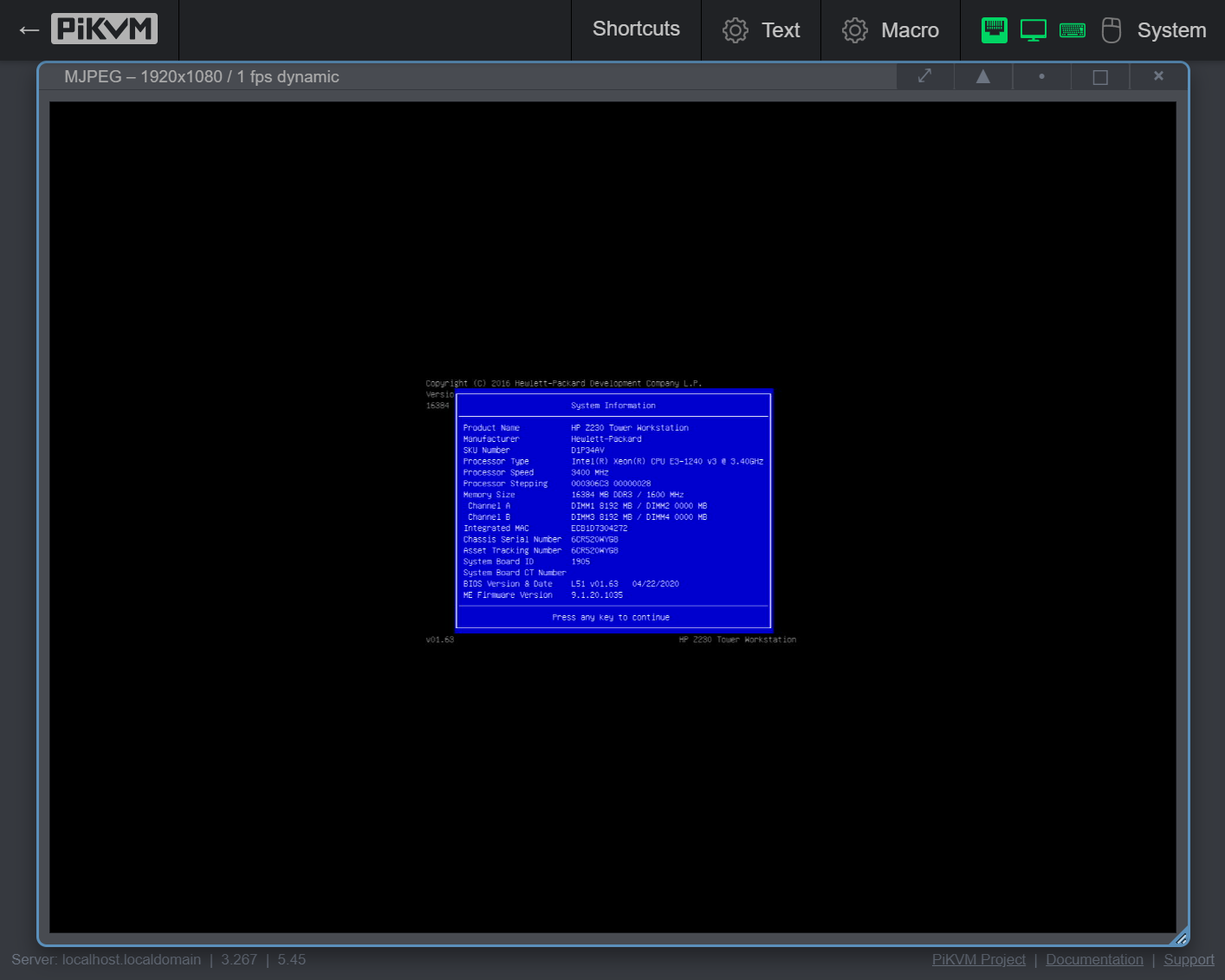
Task: Click the dot window button
Action: coord(1041,76)
